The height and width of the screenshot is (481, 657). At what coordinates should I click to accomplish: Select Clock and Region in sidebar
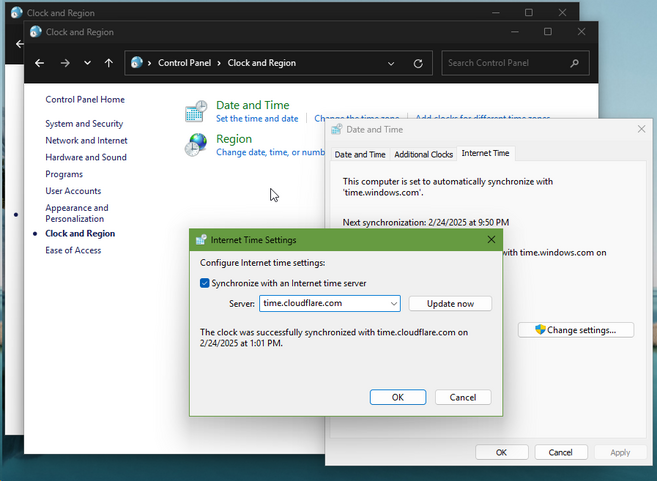pyautogui.click(x=80, y=233)
